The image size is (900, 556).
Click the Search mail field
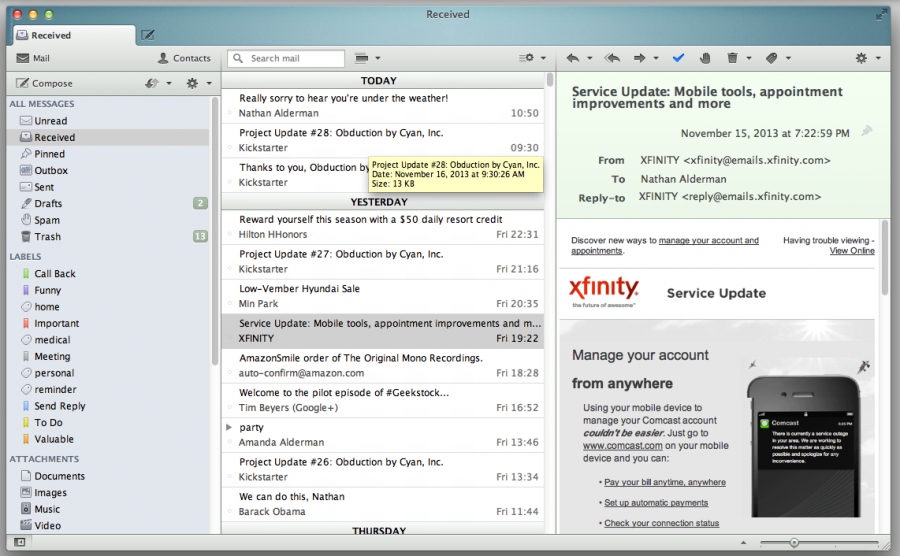(286, 58)
